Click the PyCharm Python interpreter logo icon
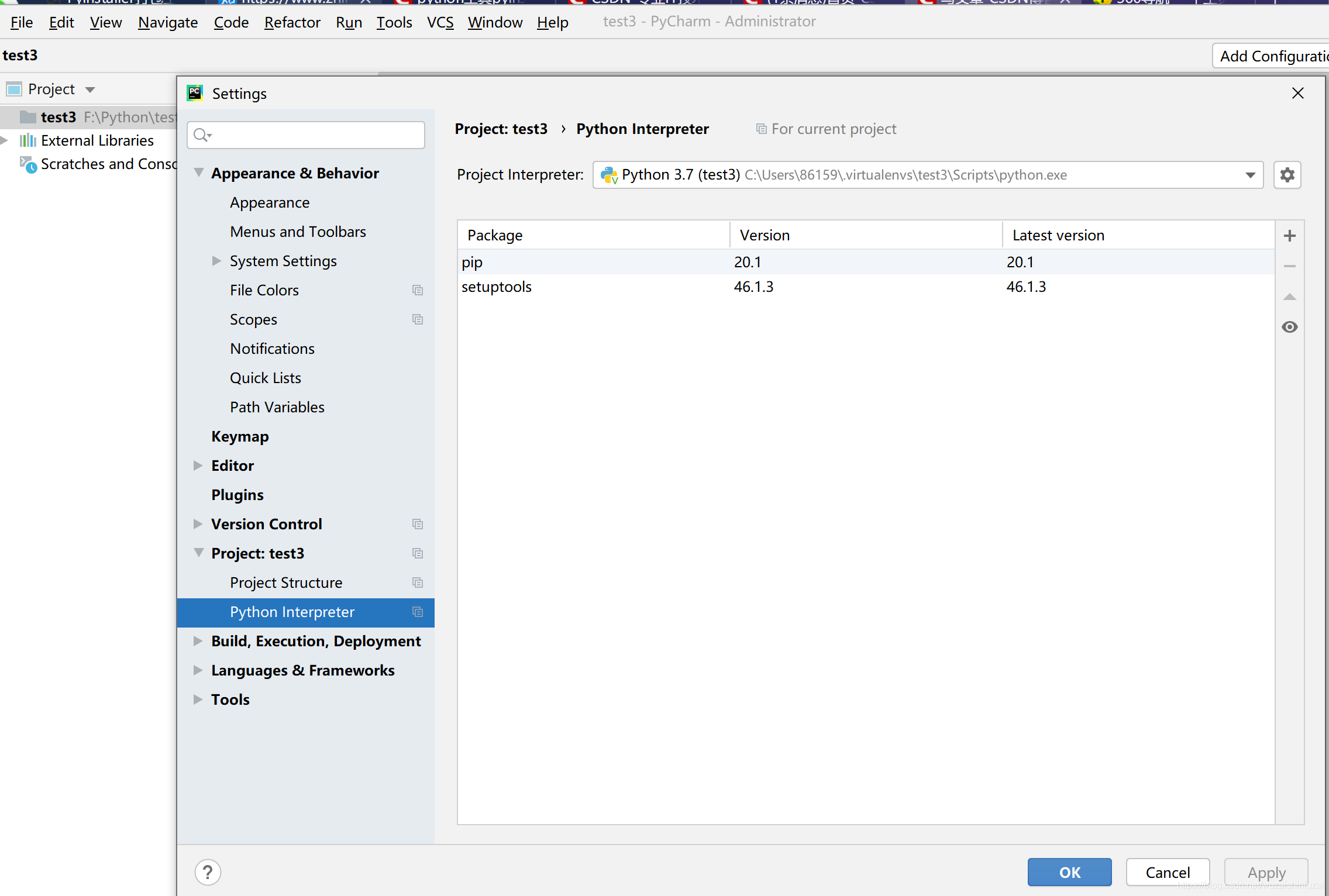 point(609,175)
